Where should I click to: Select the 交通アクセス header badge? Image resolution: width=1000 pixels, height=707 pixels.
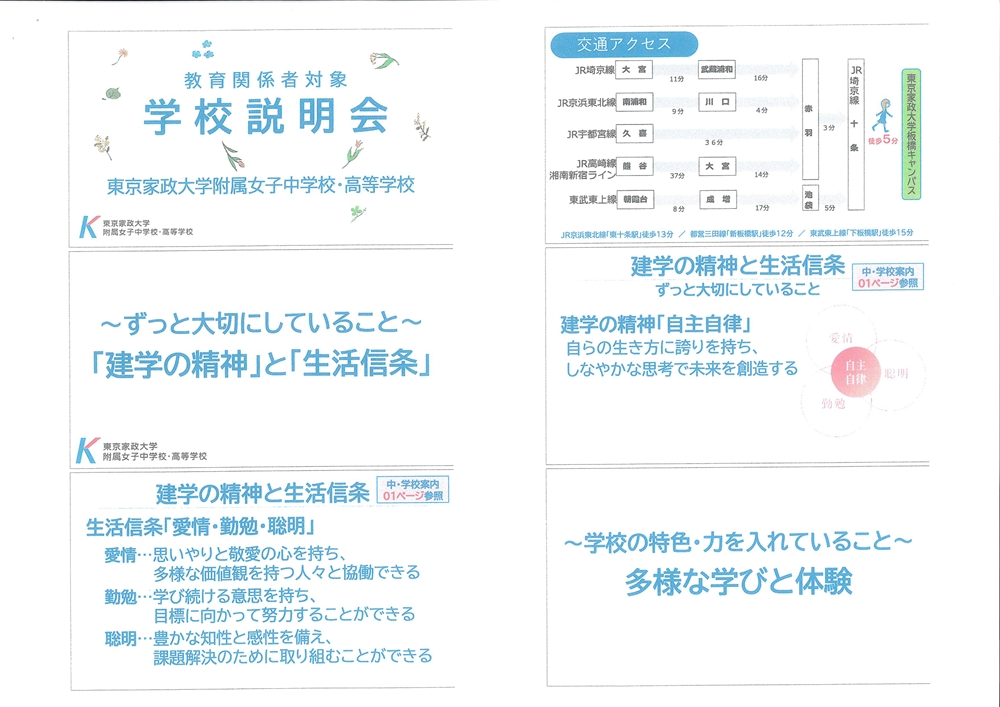624,44
